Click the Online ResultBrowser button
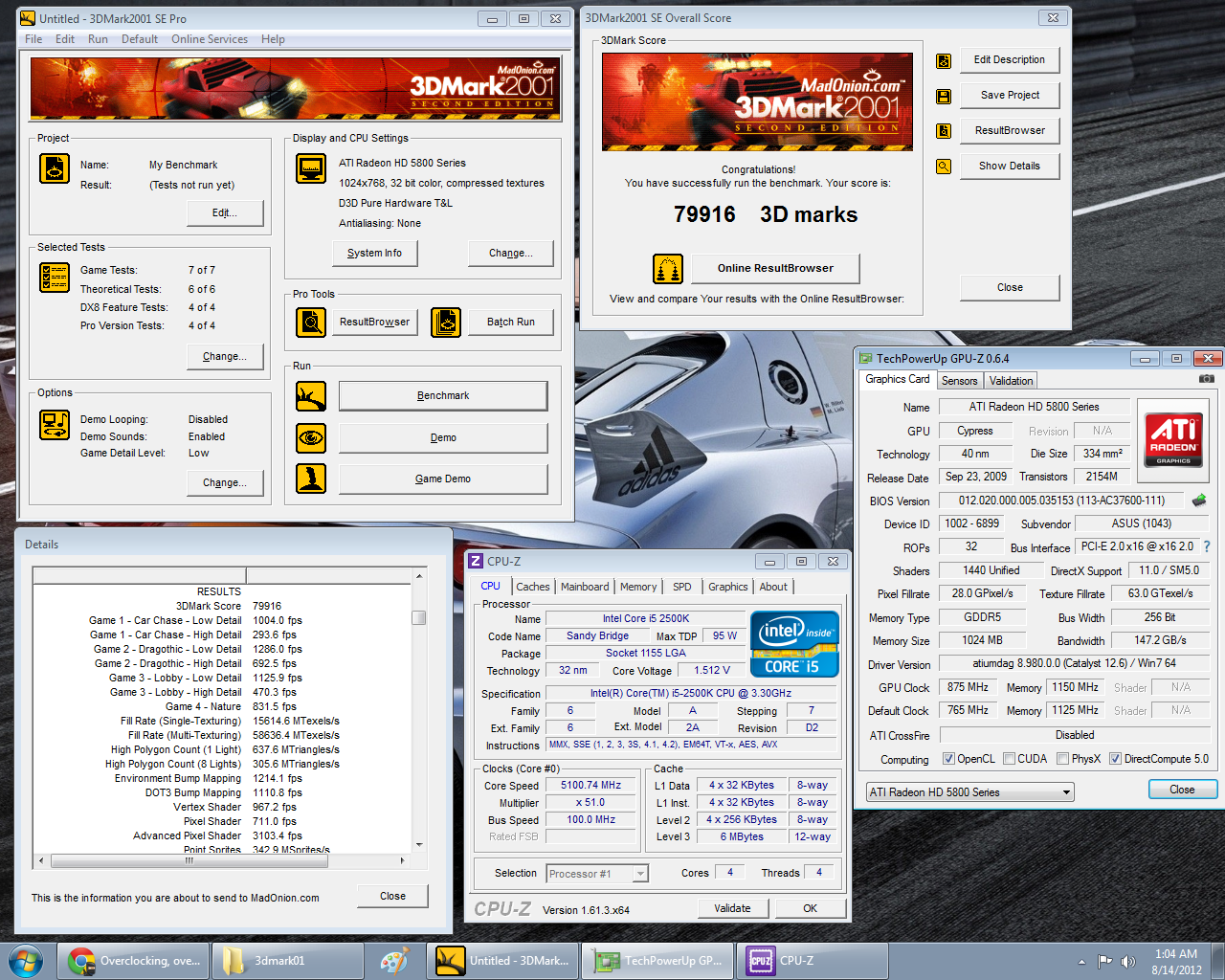 coord(775,269)
